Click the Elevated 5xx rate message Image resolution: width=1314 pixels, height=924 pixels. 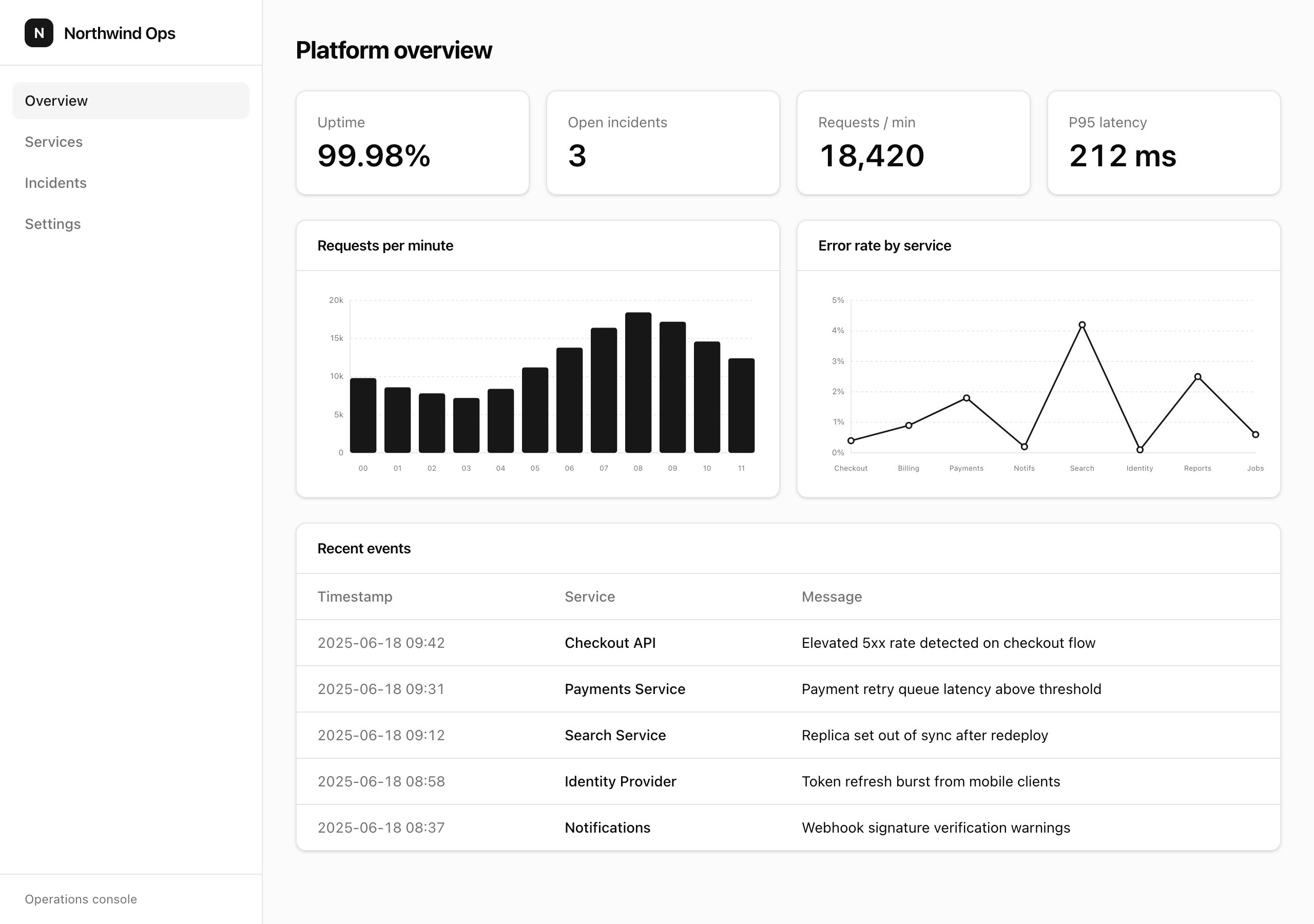pos(949,643)
